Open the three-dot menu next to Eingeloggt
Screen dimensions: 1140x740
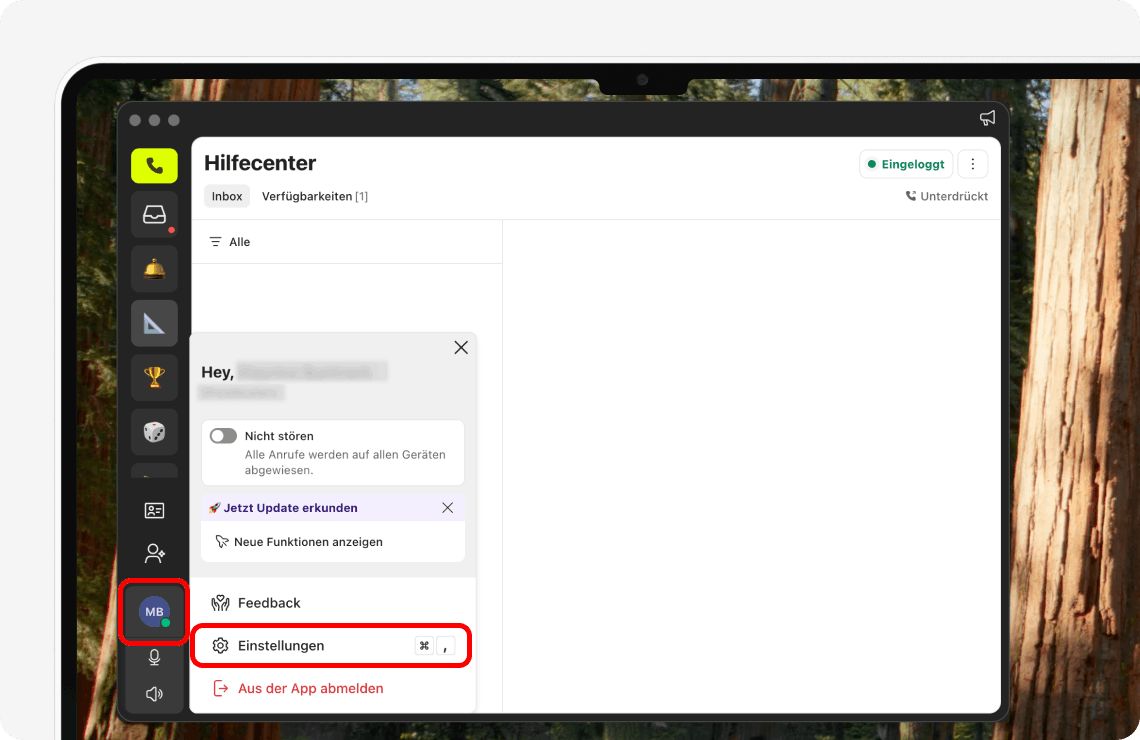click(973, 163)
